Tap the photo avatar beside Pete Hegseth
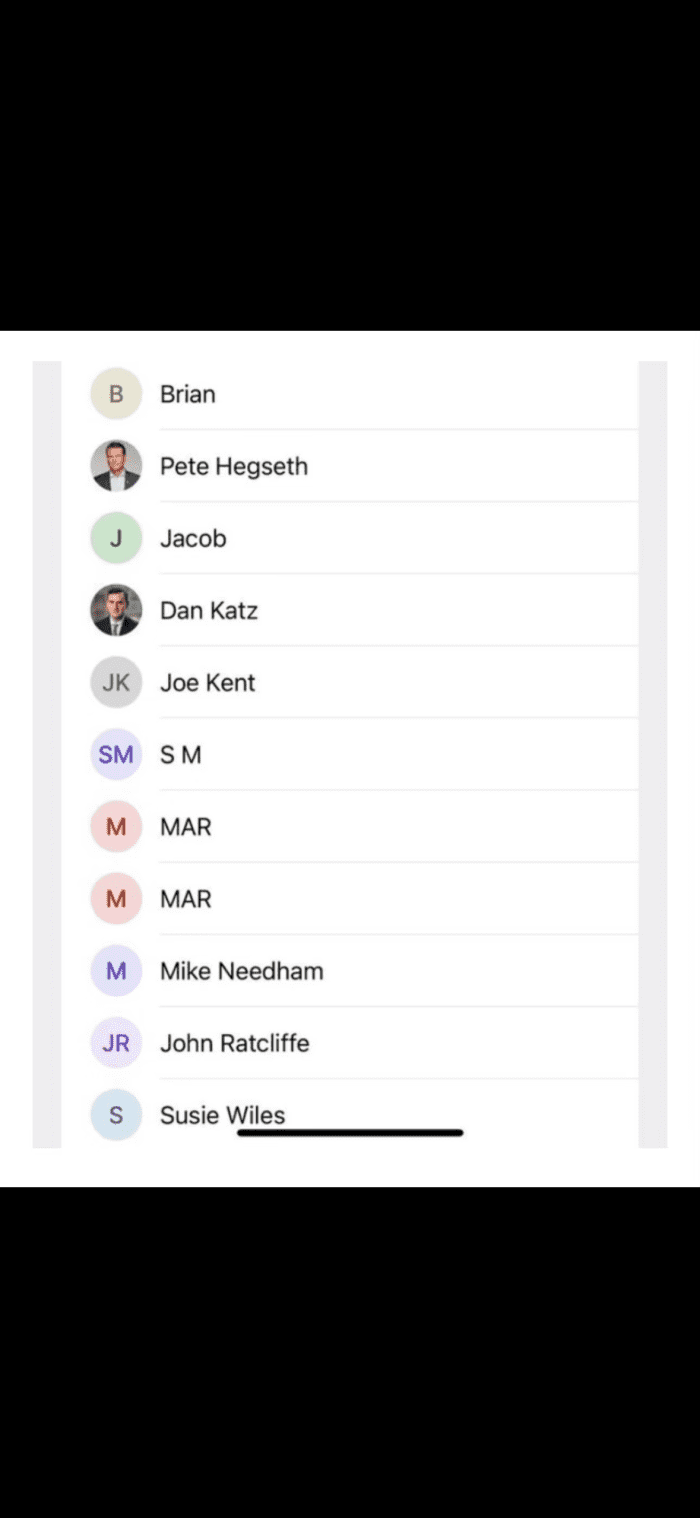The image size is (700, 1518). tap(116, 466)
